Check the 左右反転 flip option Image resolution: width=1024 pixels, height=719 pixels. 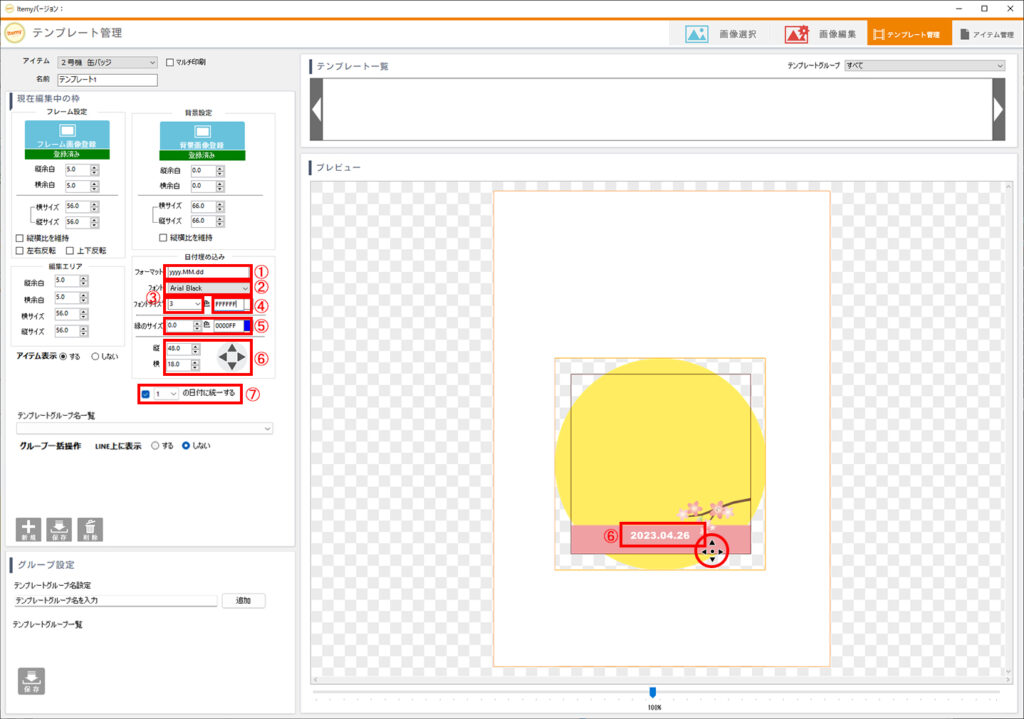pyautogui.click(x=20, y=250)
